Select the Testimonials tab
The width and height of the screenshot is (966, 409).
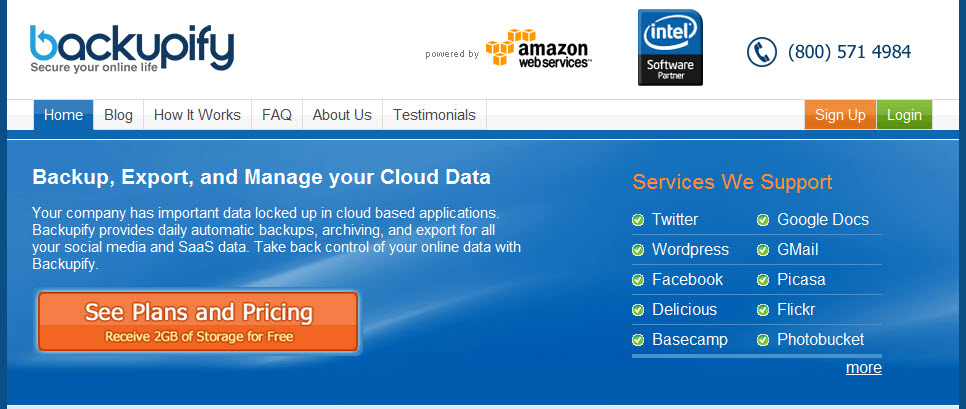[x=434, y=115]
